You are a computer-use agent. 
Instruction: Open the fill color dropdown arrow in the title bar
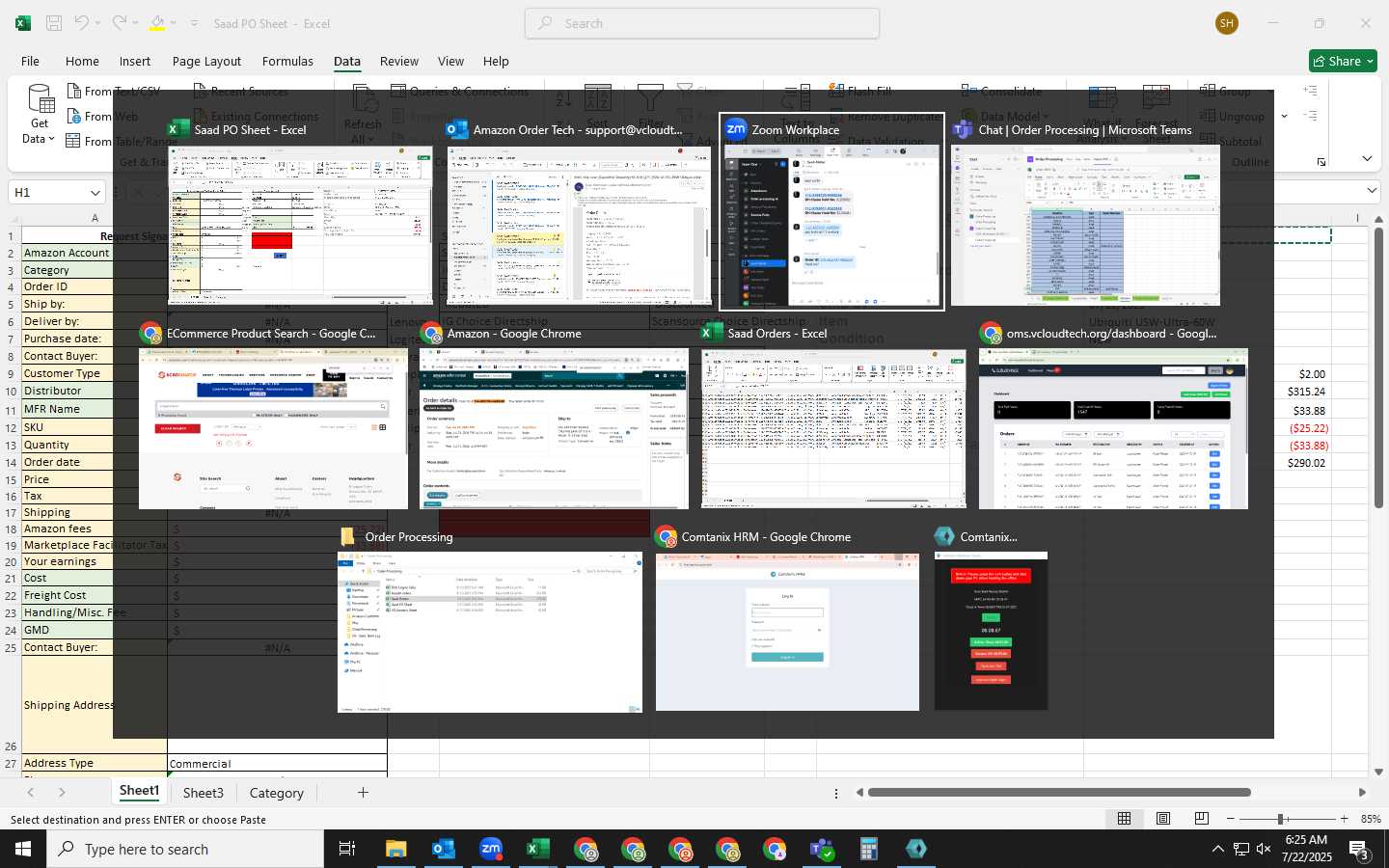174,23
